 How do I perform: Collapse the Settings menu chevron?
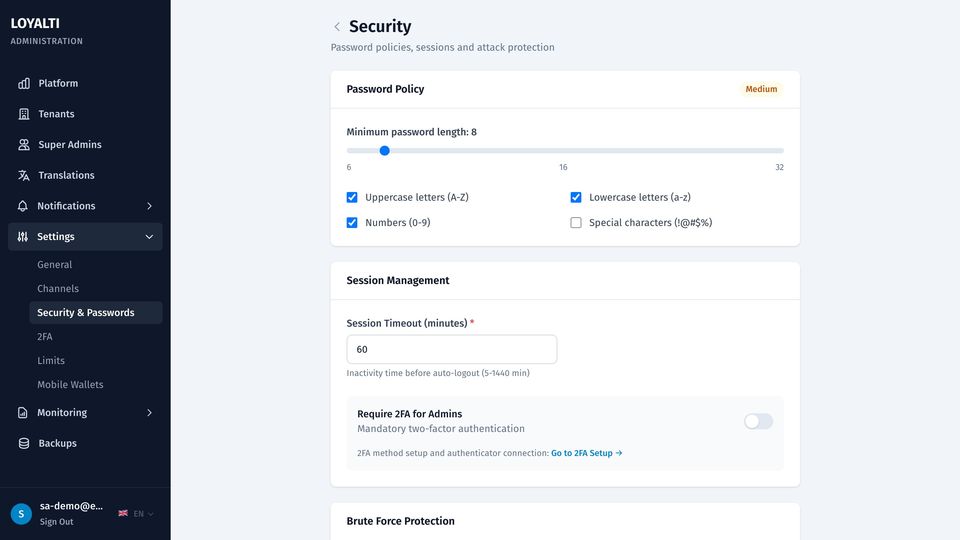(x=149, y=236)
